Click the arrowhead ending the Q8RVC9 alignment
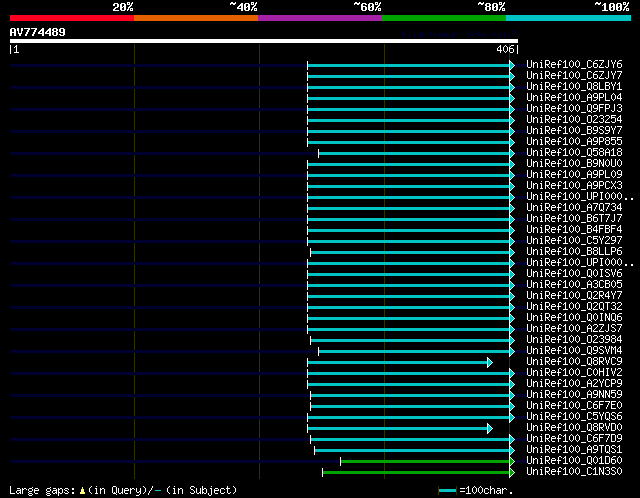This screenshot has width=640, height=498. click(x=490, y=362)
